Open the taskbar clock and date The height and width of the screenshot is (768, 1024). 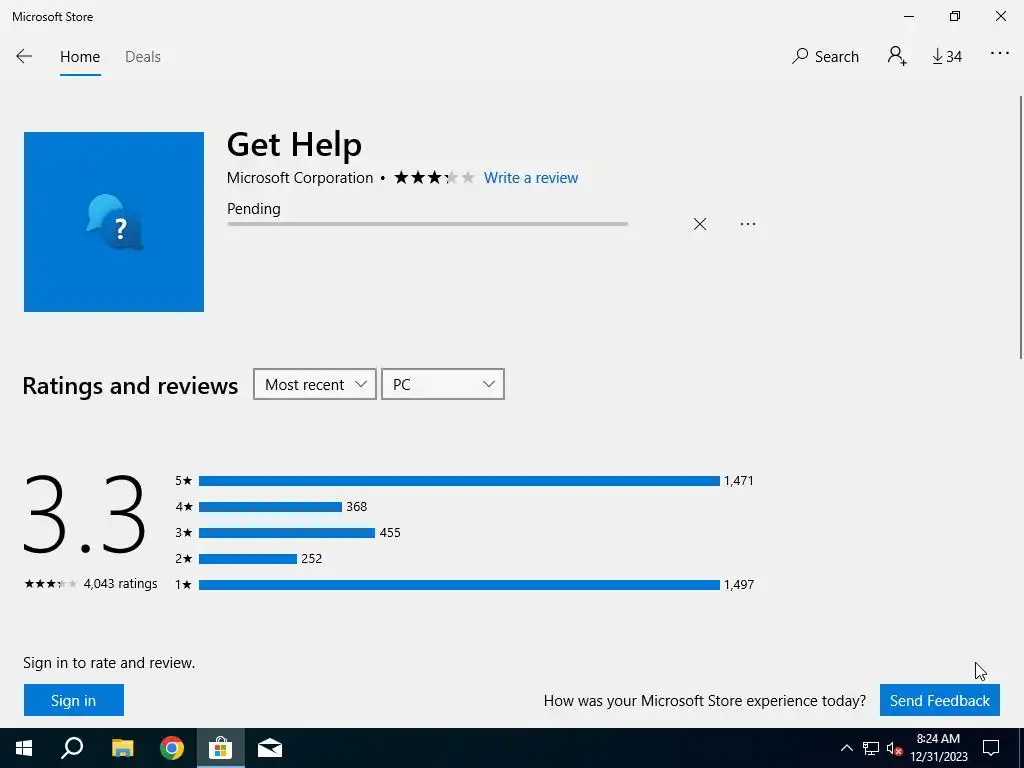(x=938, y=748)
